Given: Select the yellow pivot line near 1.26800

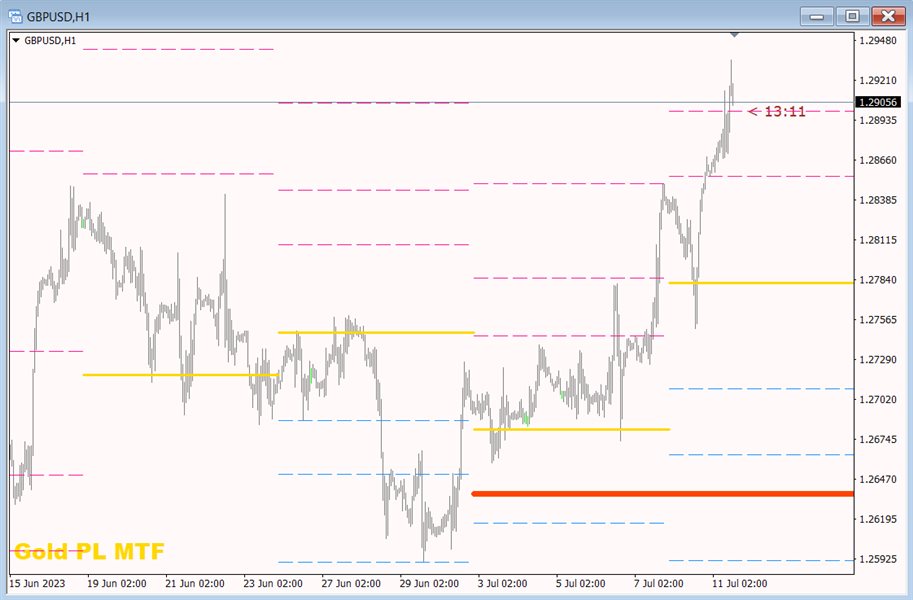Looking at the screenshot, I should coord(571,429).
